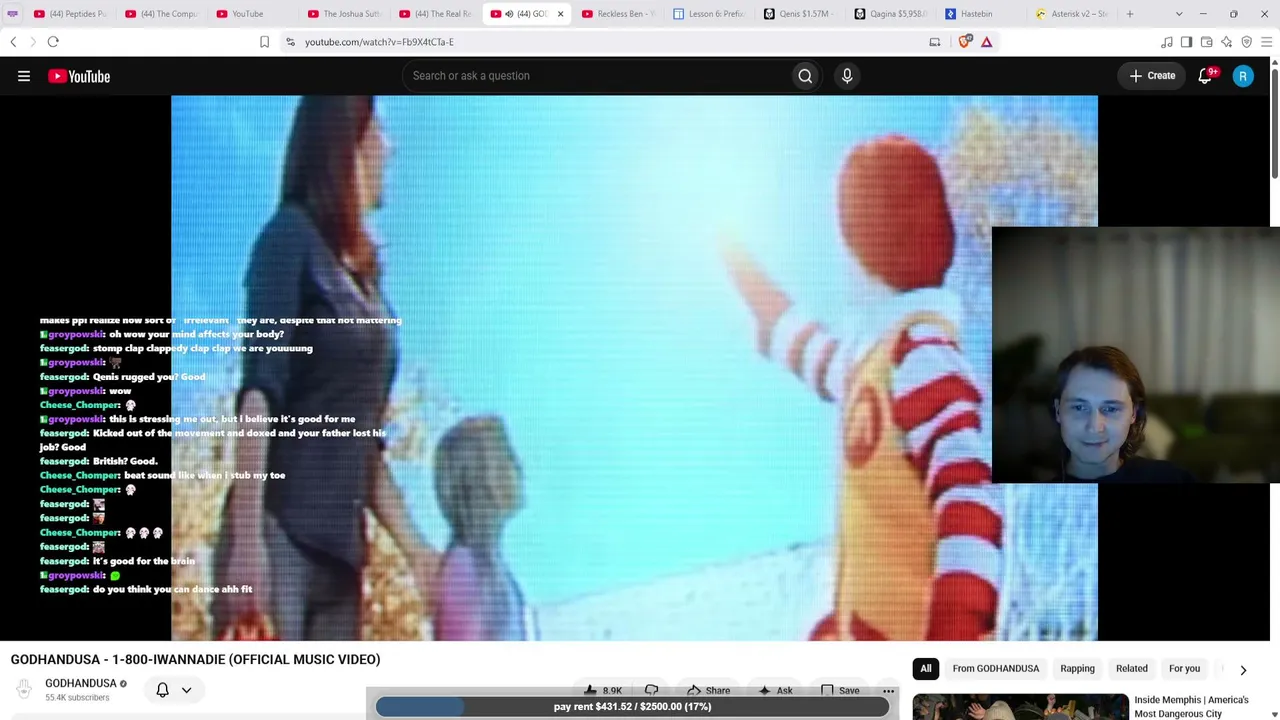Save the video to a playlist
1280x720 pixels.
(x=840, y=690)
